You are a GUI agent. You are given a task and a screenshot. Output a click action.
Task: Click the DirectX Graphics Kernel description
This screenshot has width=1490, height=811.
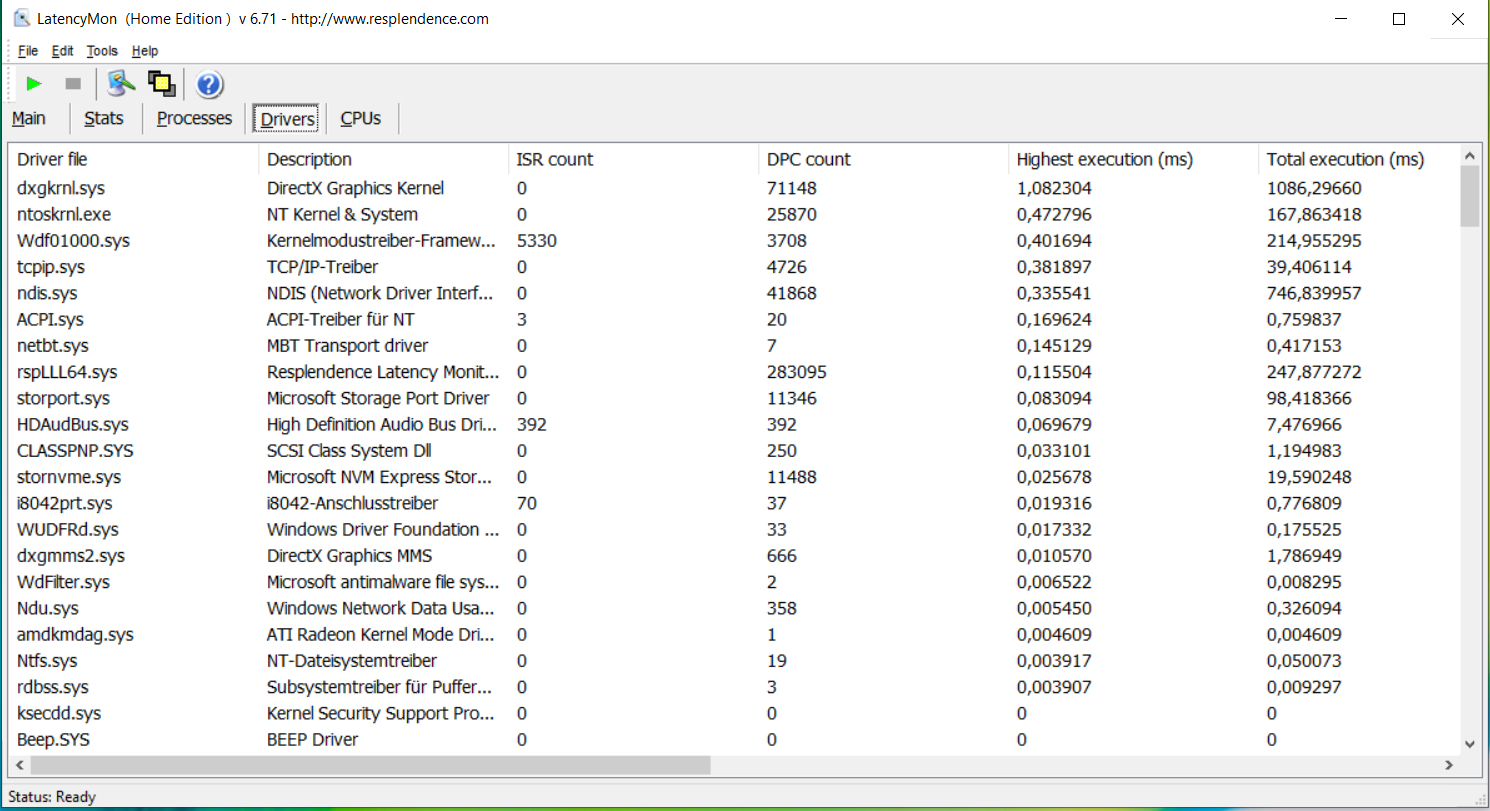[x=355, y=188]
